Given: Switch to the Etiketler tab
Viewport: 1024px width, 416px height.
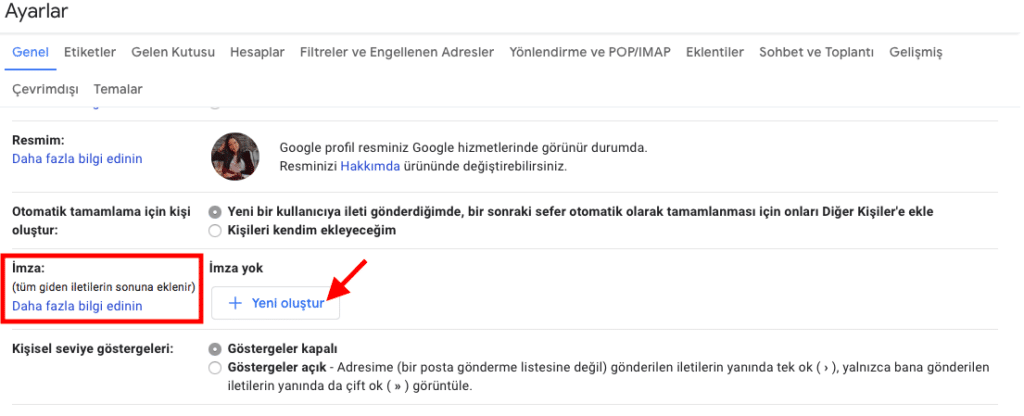Looking at the screenshot, I should coord(90,52).
